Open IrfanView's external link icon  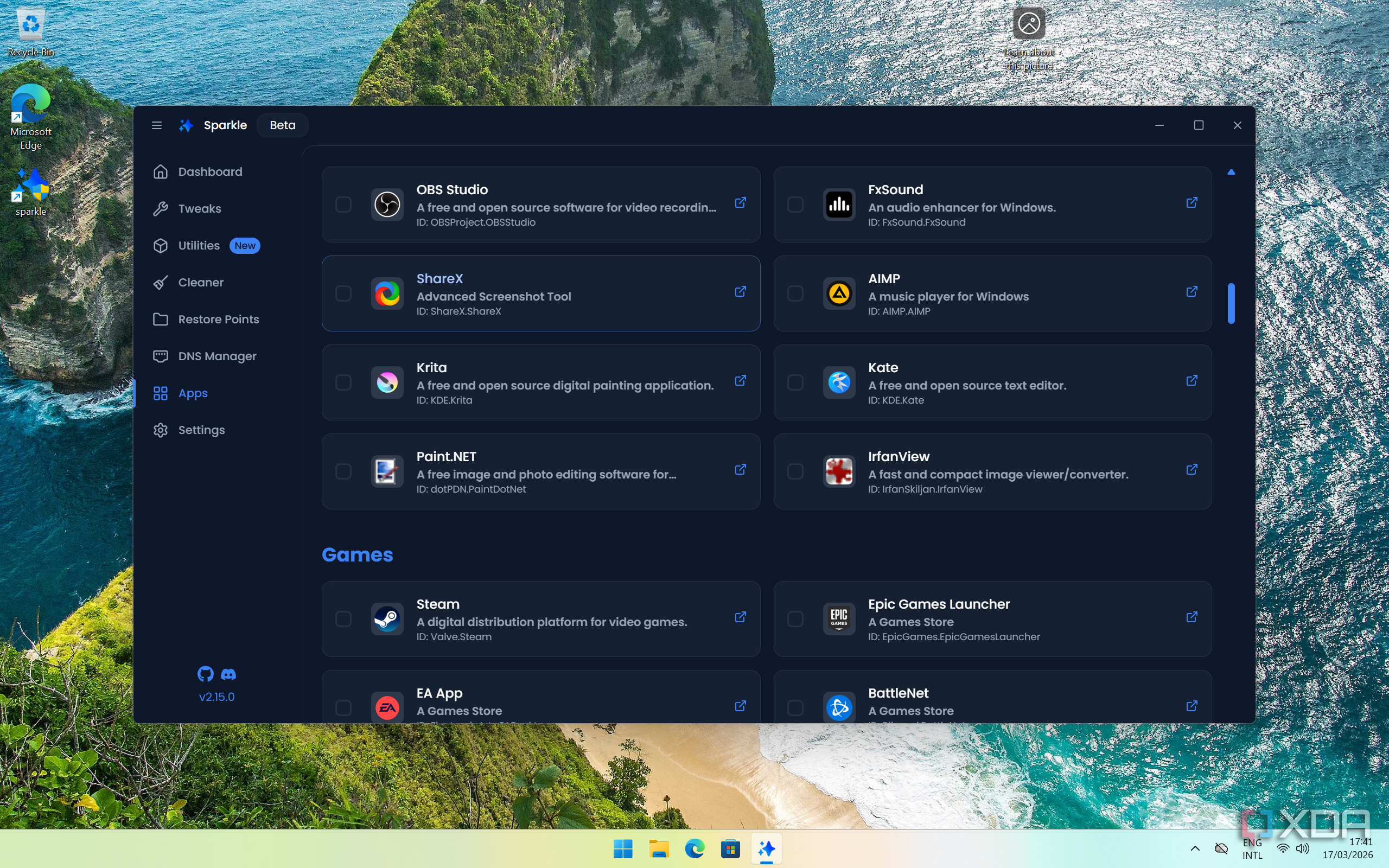point(1192,470)
